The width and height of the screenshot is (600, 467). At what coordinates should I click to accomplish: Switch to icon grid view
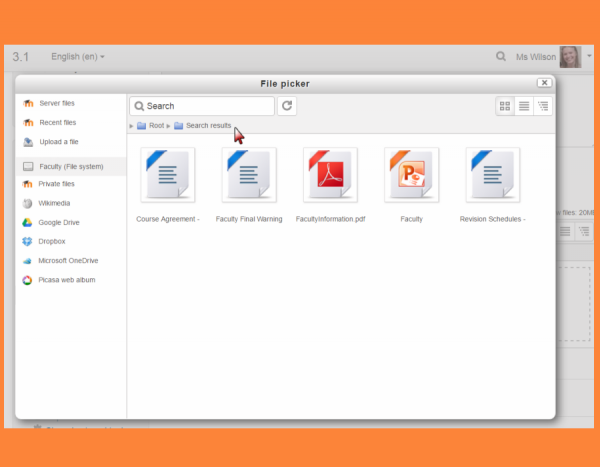pos(505,106)
